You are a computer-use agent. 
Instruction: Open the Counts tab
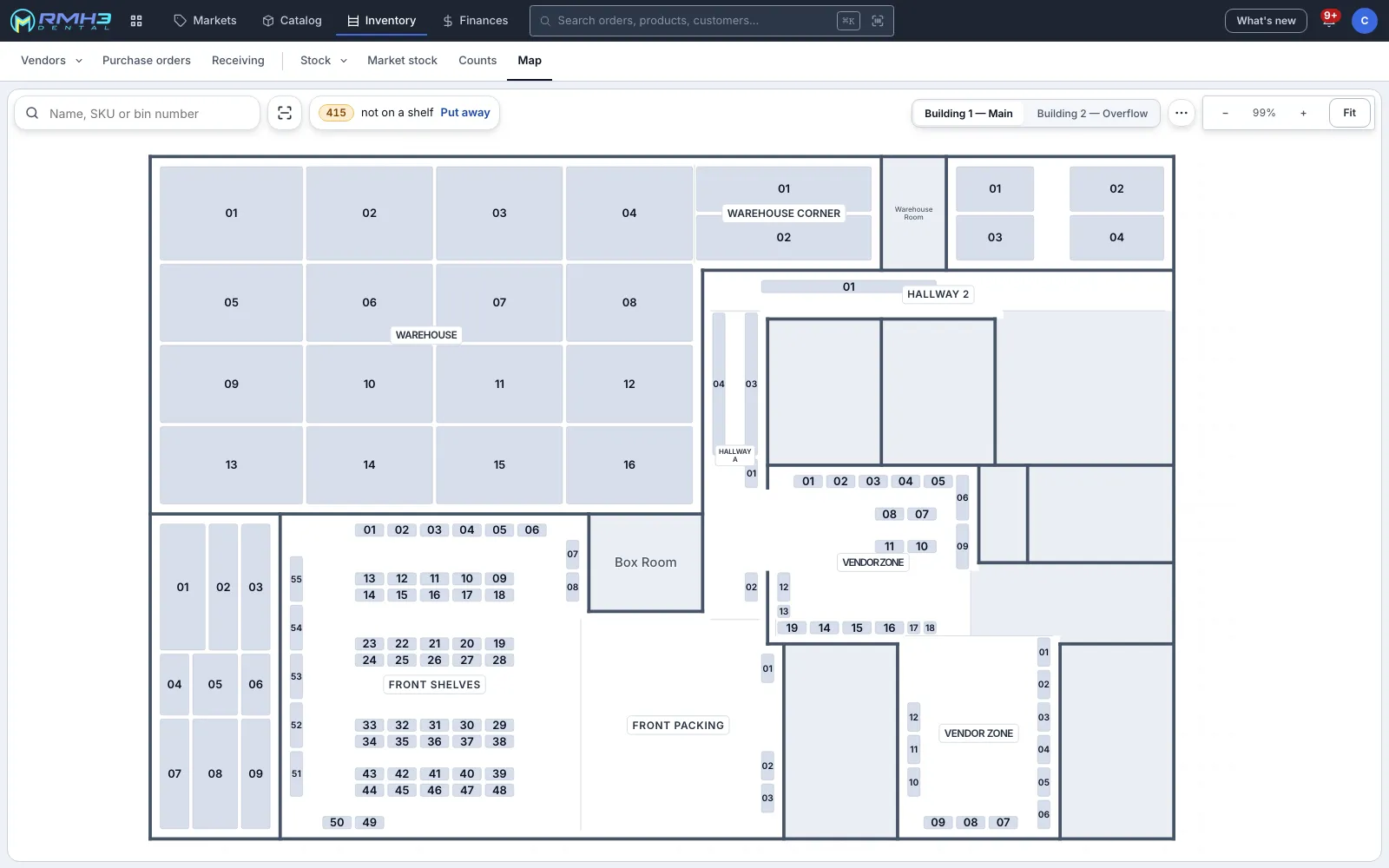point(477,61)
